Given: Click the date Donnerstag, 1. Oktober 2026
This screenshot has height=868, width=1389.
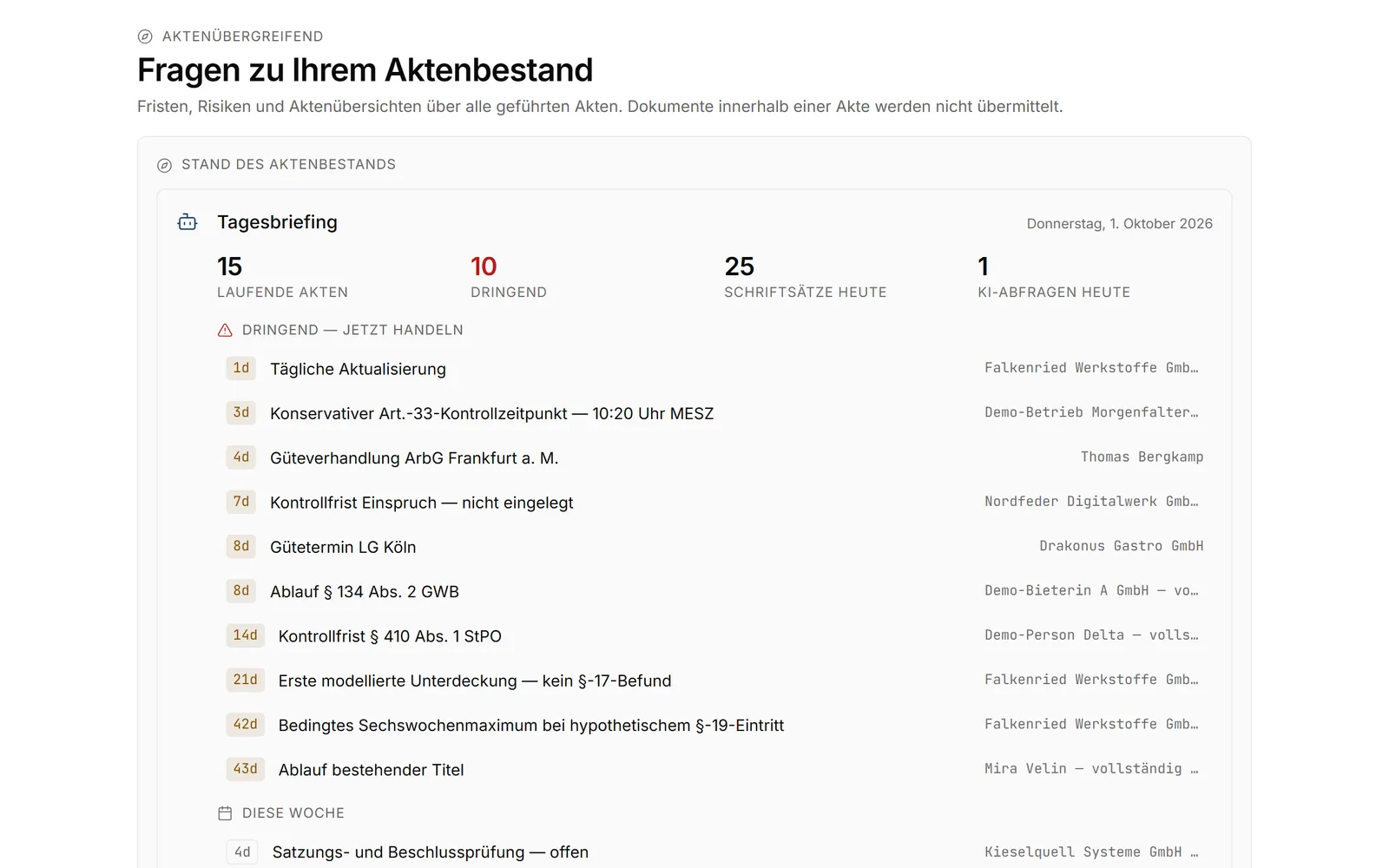Looking at the screenshot, I should pyautogui.click(x=1119, y=224).
